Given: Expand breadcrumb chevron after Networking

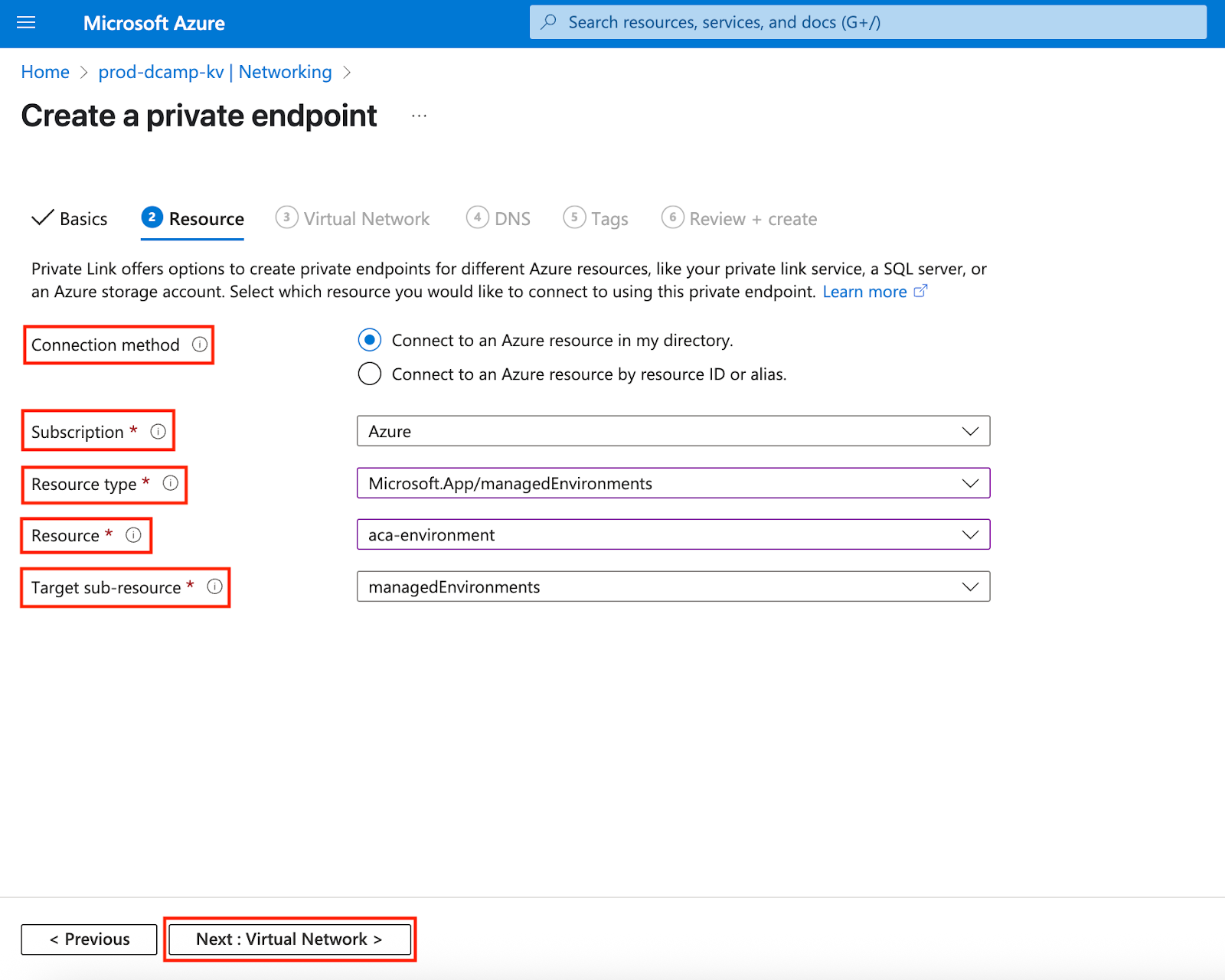Looking at the screenshot, I should tap(347, 72).
